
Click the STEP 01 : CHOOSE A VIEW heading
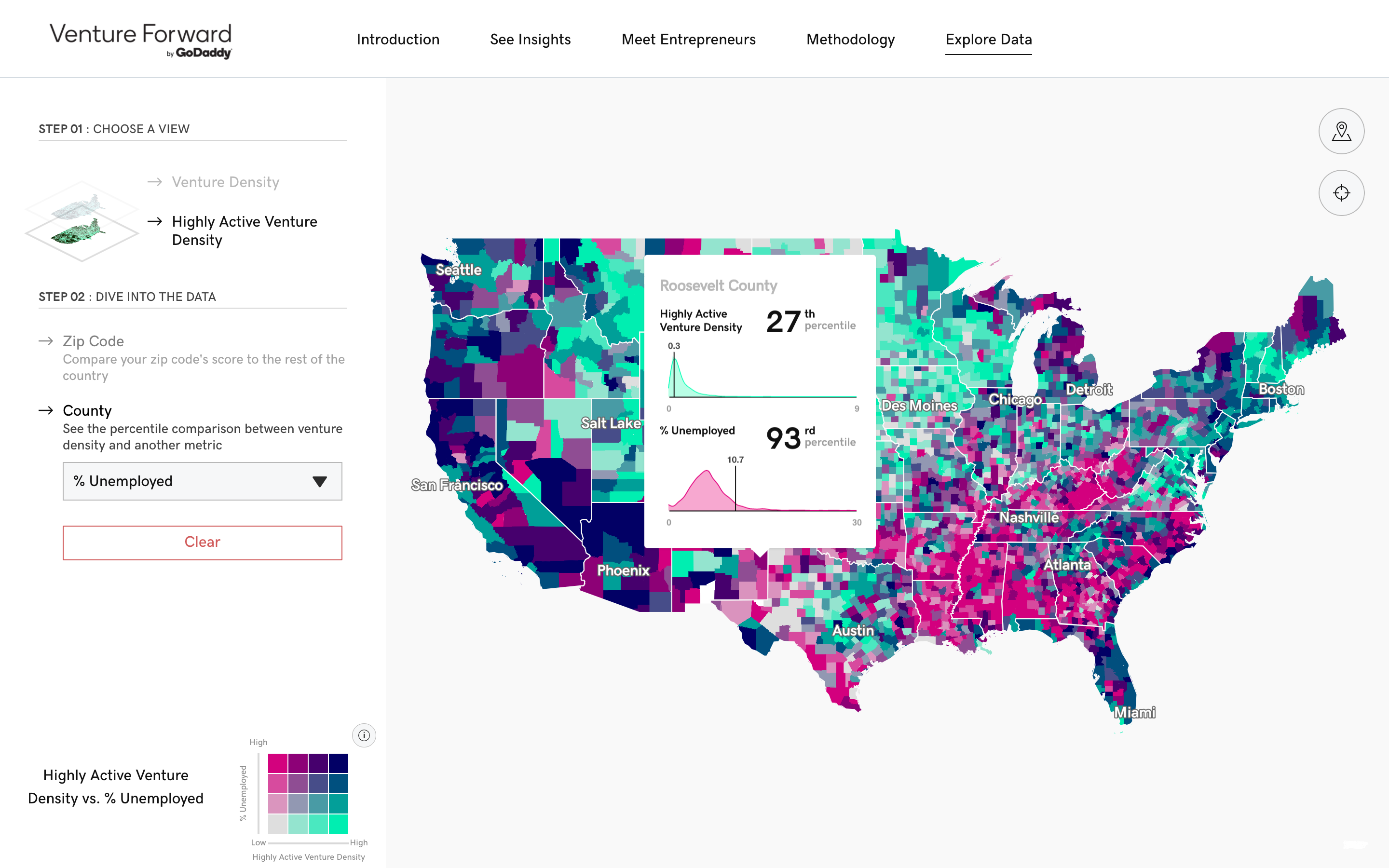point(114,129)
